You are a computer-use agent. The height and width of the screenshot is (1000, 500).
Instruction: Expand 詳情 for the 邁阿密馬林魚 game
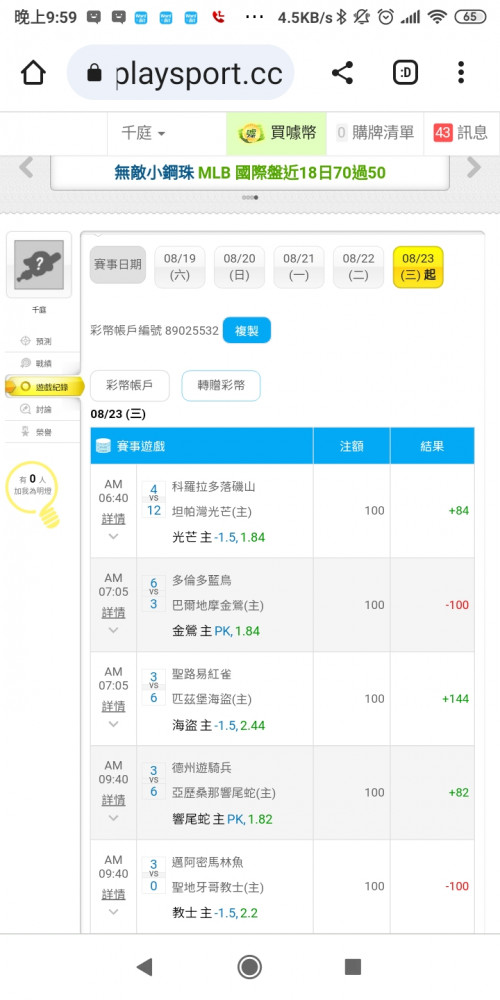(114, 894)
